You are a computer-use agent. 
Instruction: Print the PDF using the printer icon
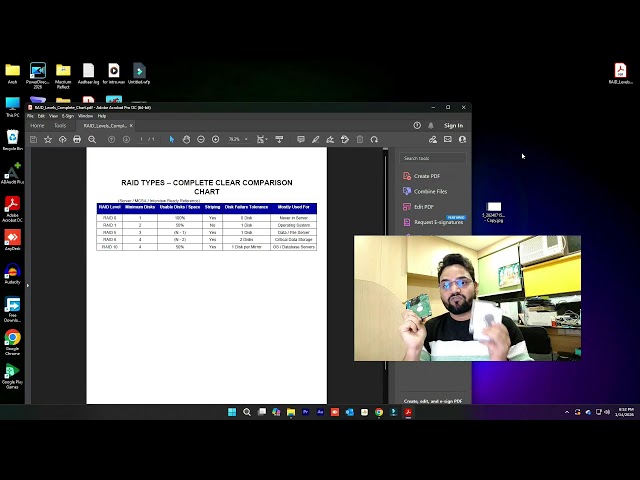tap(77, 140)
